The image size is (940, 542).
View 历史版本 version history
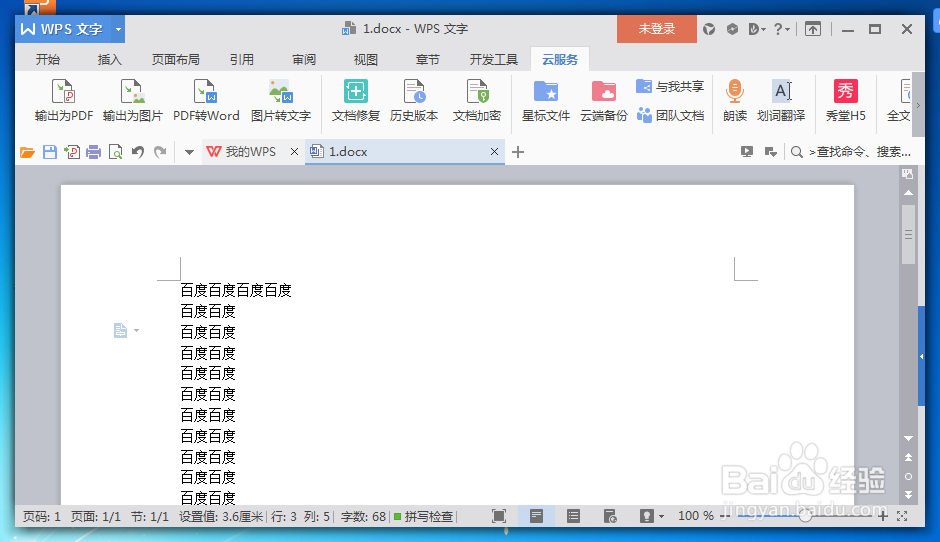414,101
